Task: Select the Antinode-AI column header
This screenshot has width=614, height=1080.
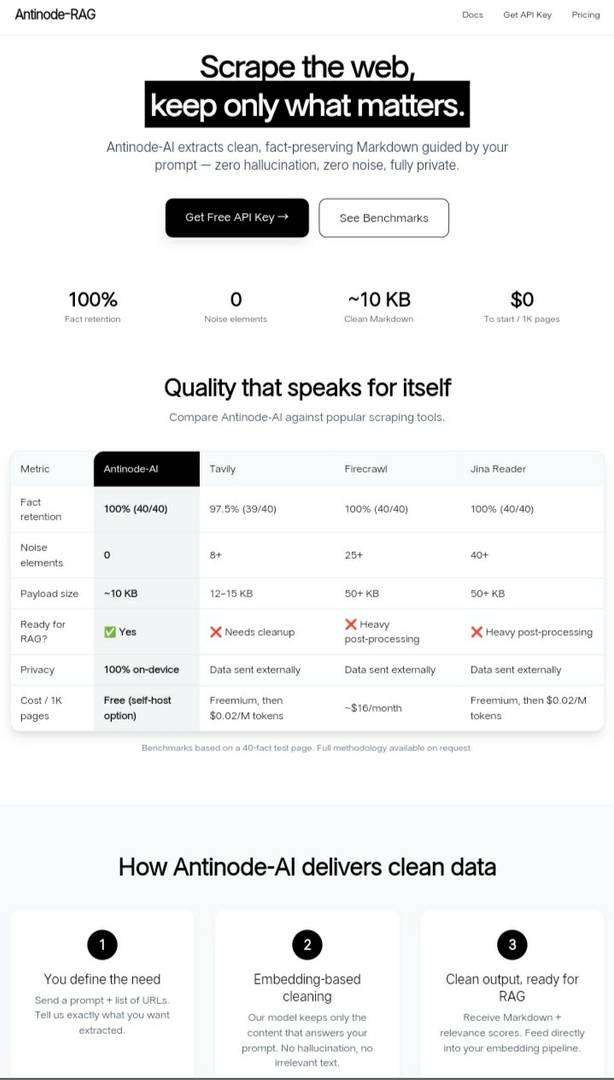Action: (147, 469)
